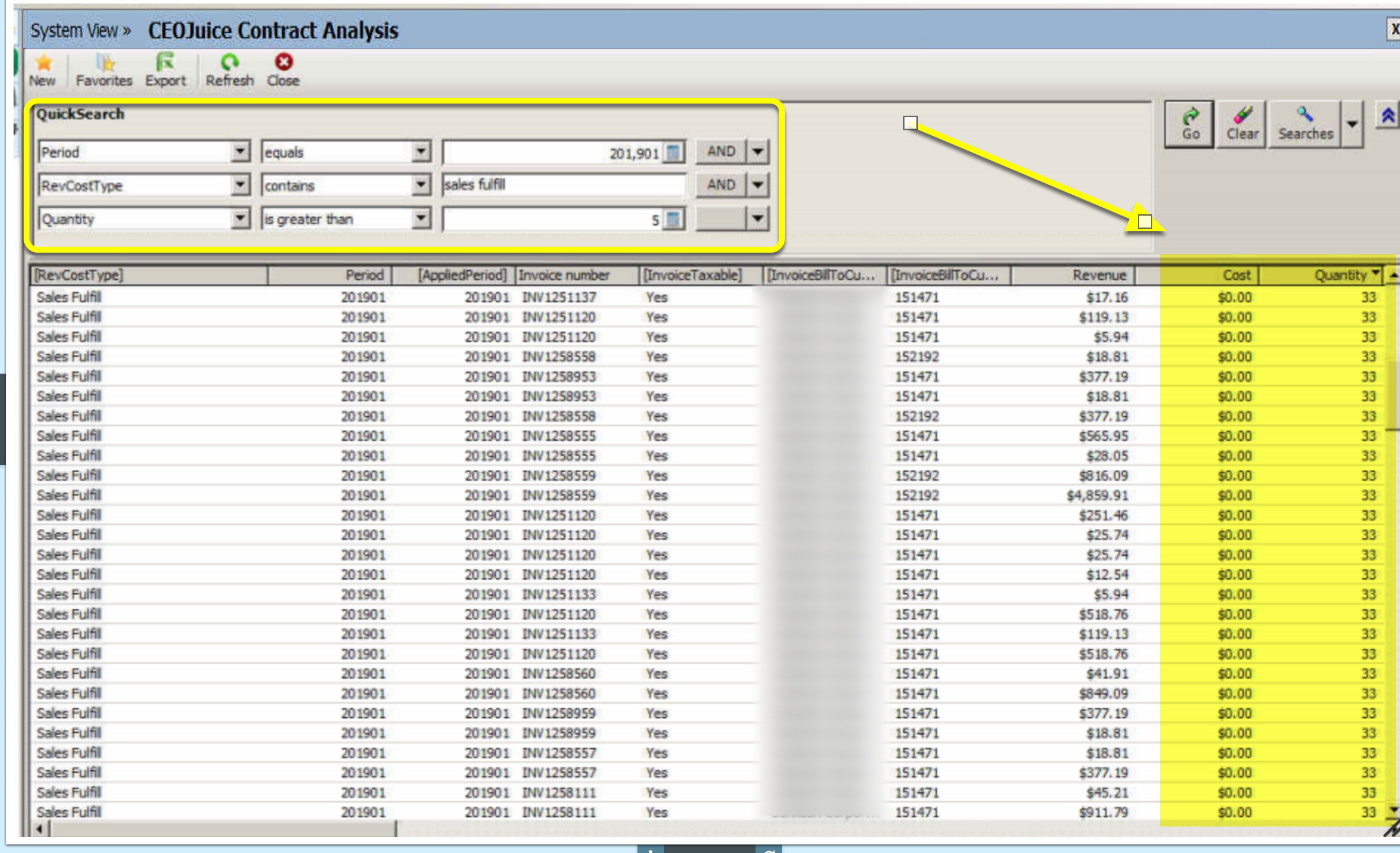The image size is (1400, 853).
Task: Open the Searches button
Action: pos(1306,124)
